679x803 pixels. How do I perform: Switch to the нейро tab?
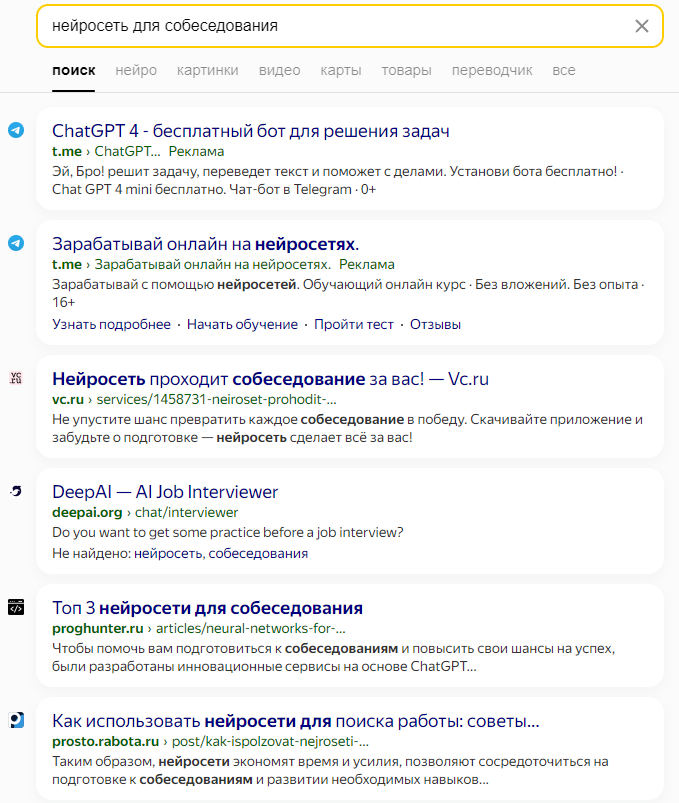click(x=136, y=70)
